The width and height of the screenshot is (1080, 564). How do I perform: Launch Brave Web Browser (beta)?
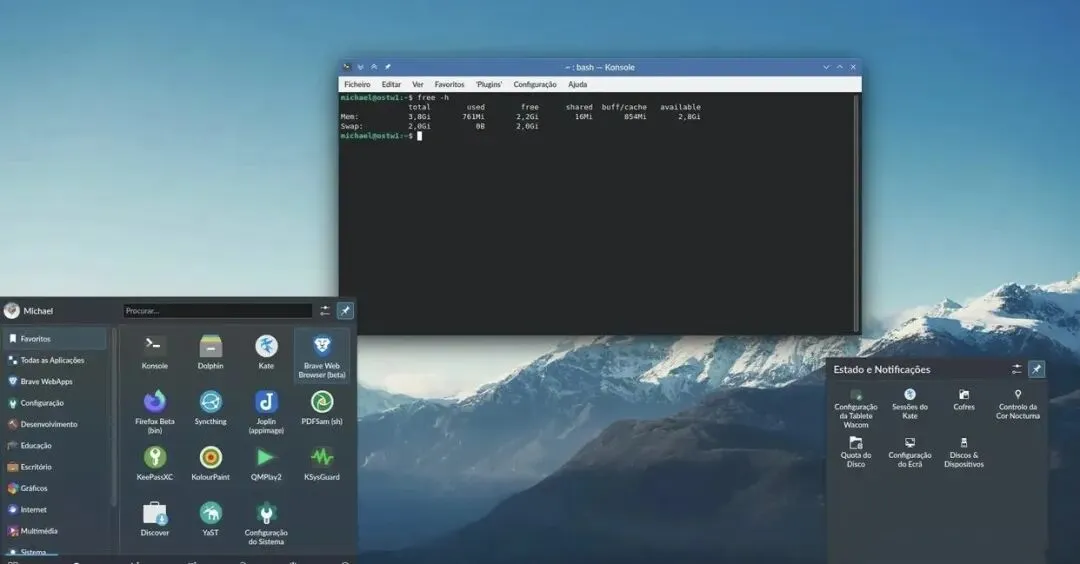click(x=322, y=355)
